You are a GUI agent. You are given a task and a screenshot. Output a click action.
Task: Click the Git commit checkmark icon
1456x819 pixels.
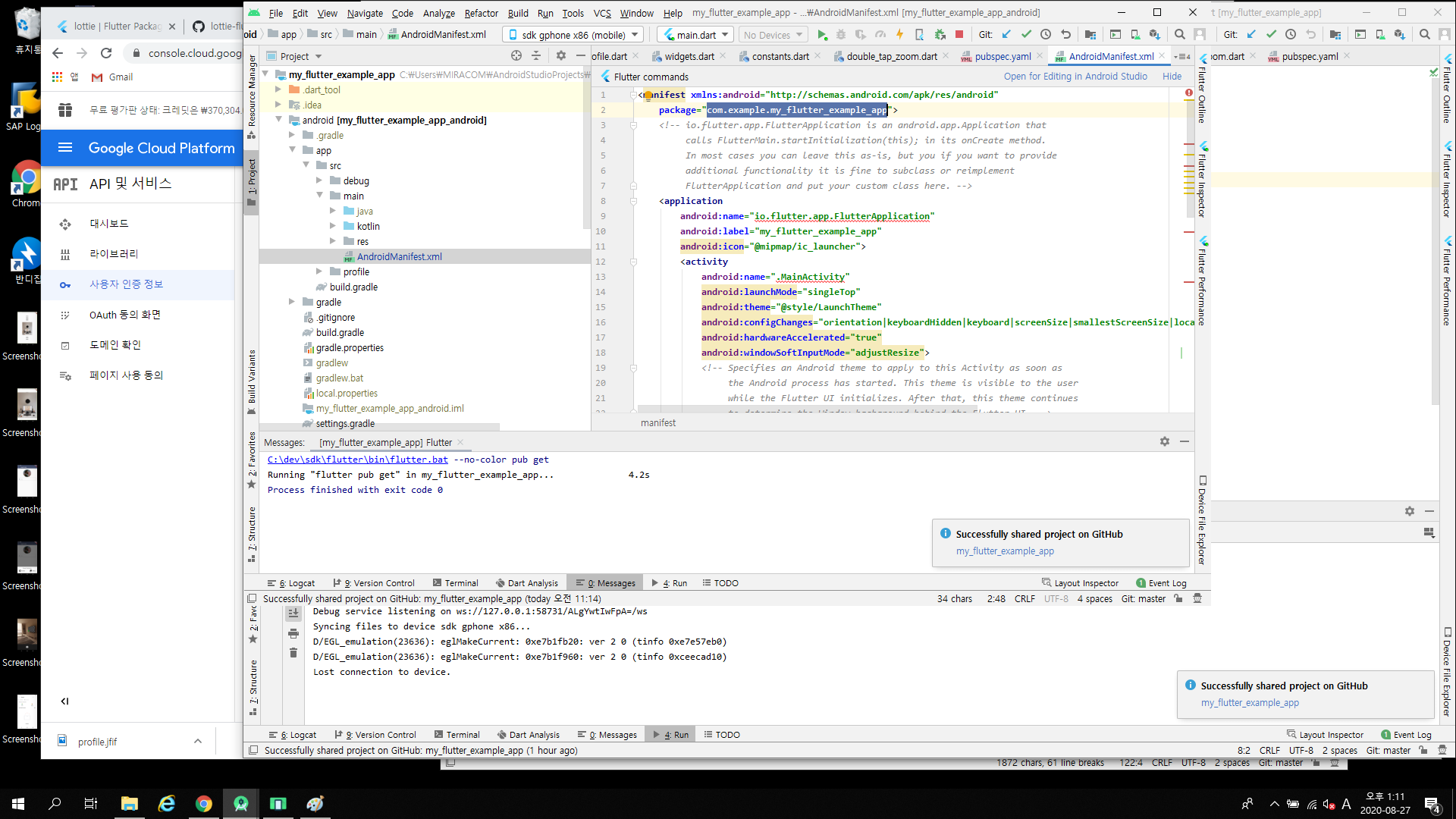click(x=1026, y=35)
